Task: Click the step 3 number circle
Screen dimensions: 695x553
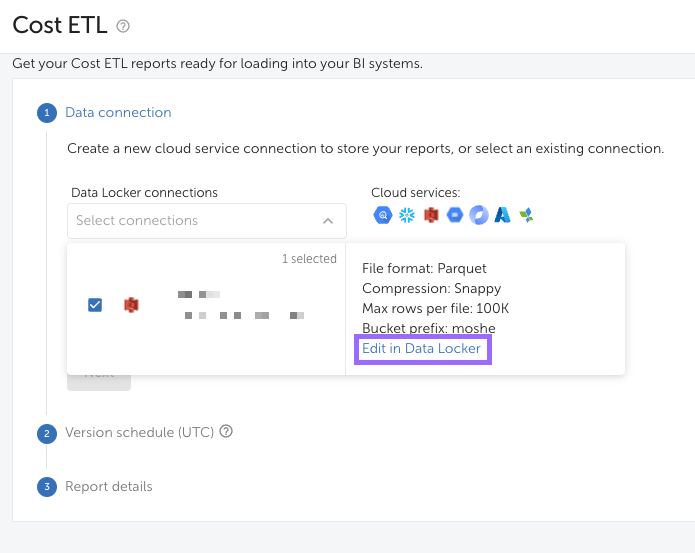Action: click(x=46, y=487)
